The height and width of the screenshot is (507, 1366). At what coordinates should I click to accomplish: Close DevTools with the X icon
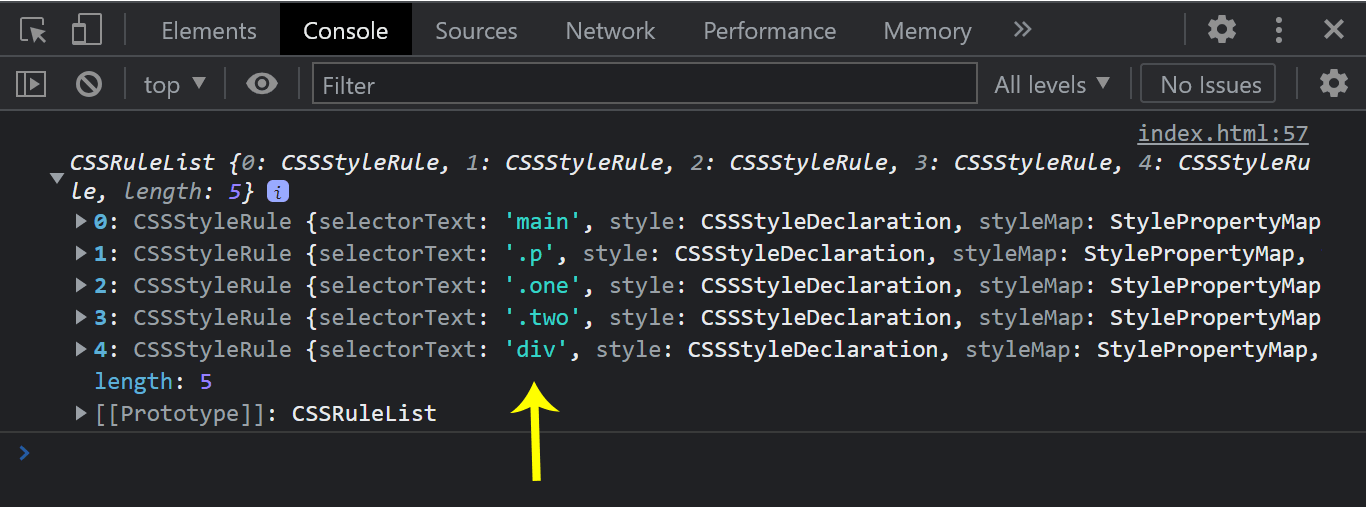1334,30
